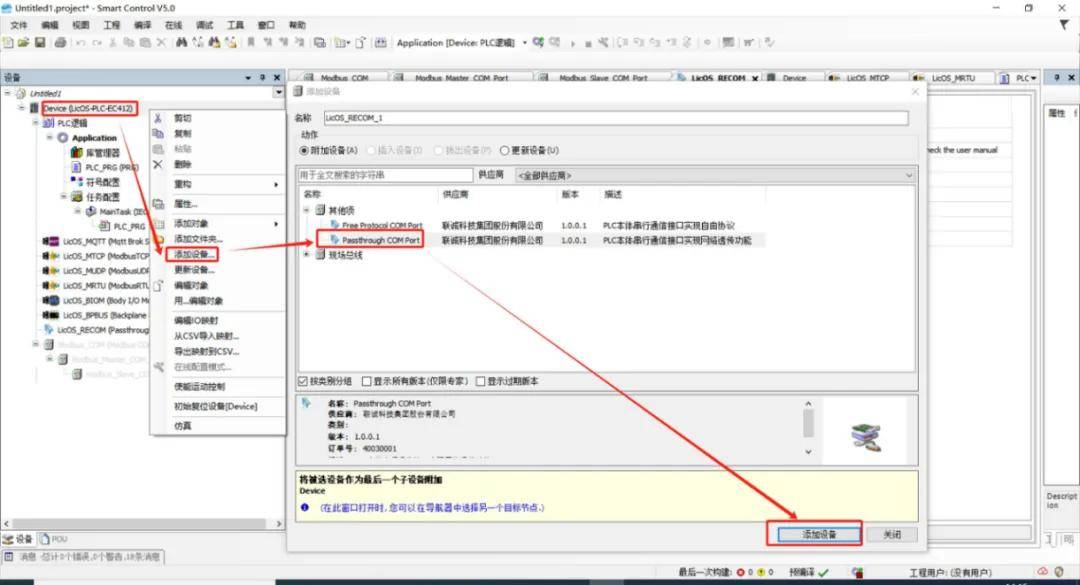Enable the 显示所有版本 checkbox
The height and width of the screenshot is (585, 1080).
coord(366,381)
